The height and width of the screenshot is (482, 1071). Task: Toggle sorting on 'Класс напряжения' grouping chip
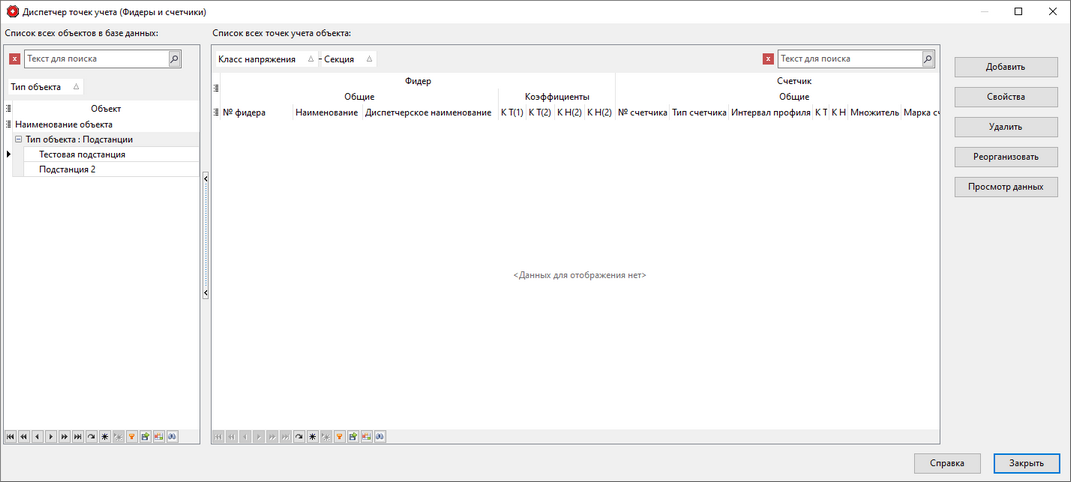tap(266, 59)
